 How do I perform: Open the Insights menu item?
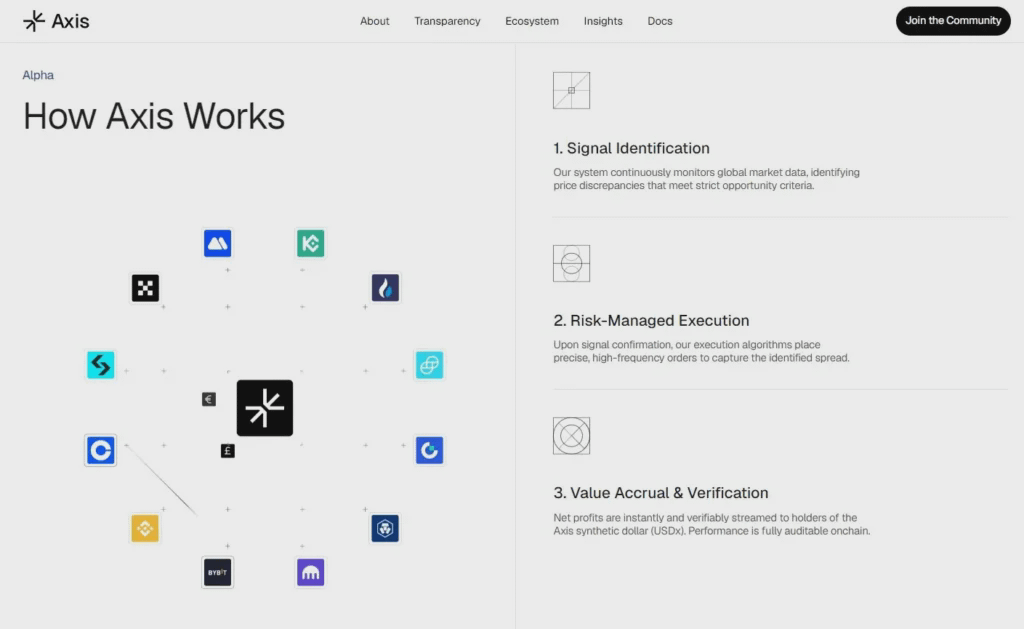(603, 21)
